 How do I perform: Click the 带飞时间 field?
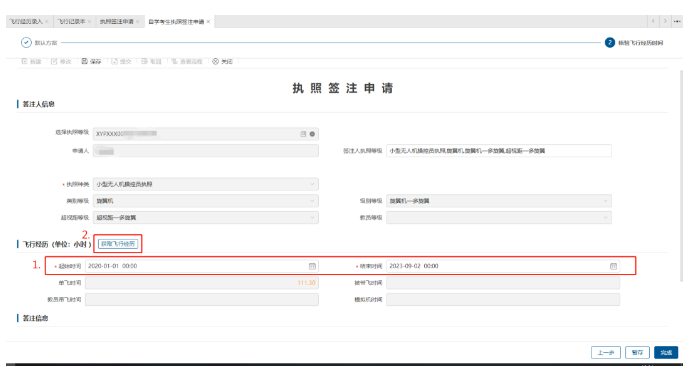pyautogui.click(x=503, y=283)
